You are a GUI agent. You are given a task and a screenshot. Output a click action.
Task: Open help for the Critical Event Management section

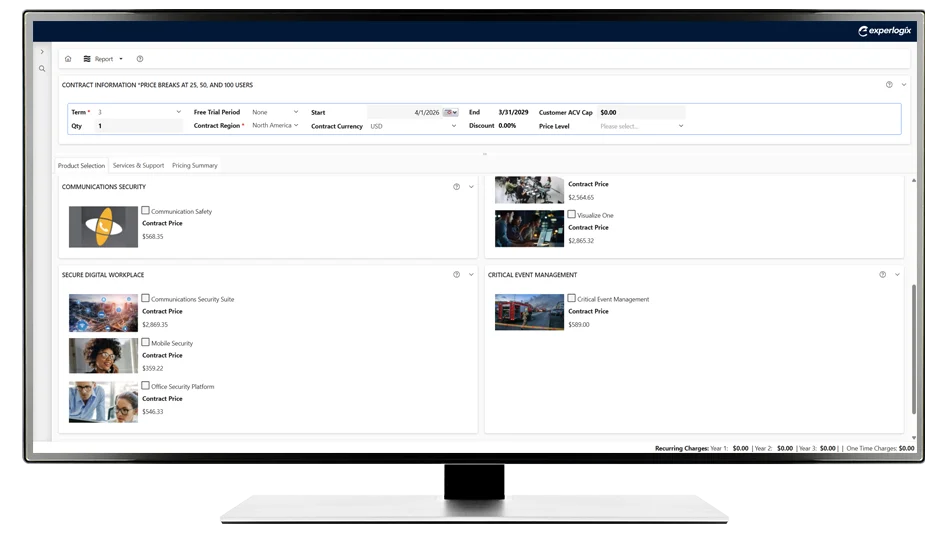[x=882, y=275]
